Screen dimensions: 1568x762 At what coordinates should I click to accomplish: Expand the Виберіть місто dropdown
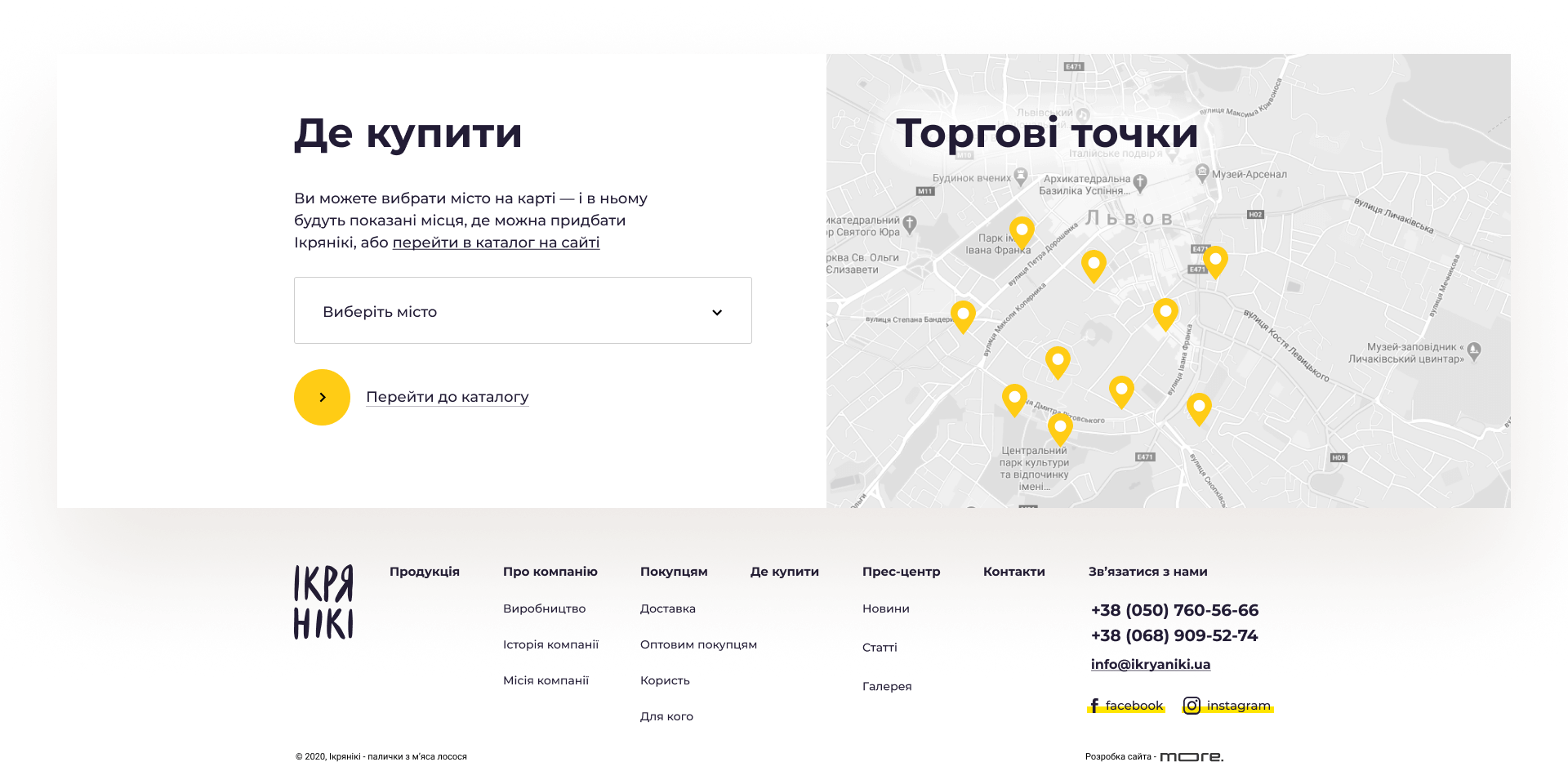pyautogui.click(x=523, y=311)
